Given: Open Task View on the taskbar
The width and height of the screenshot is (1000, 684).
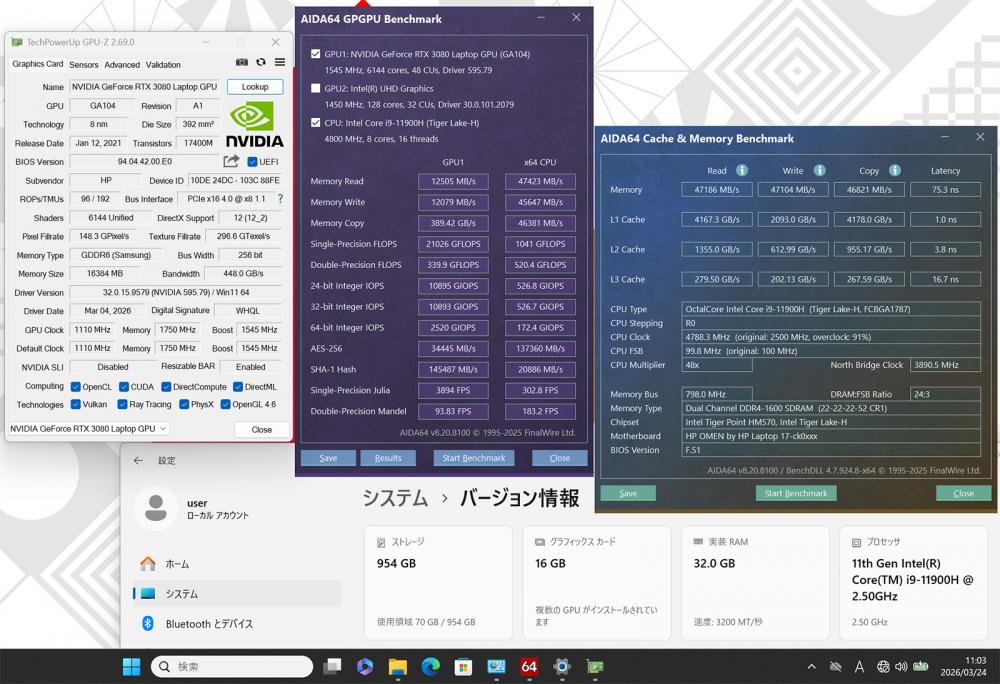Looking at the screenshot, I should 332,667.
